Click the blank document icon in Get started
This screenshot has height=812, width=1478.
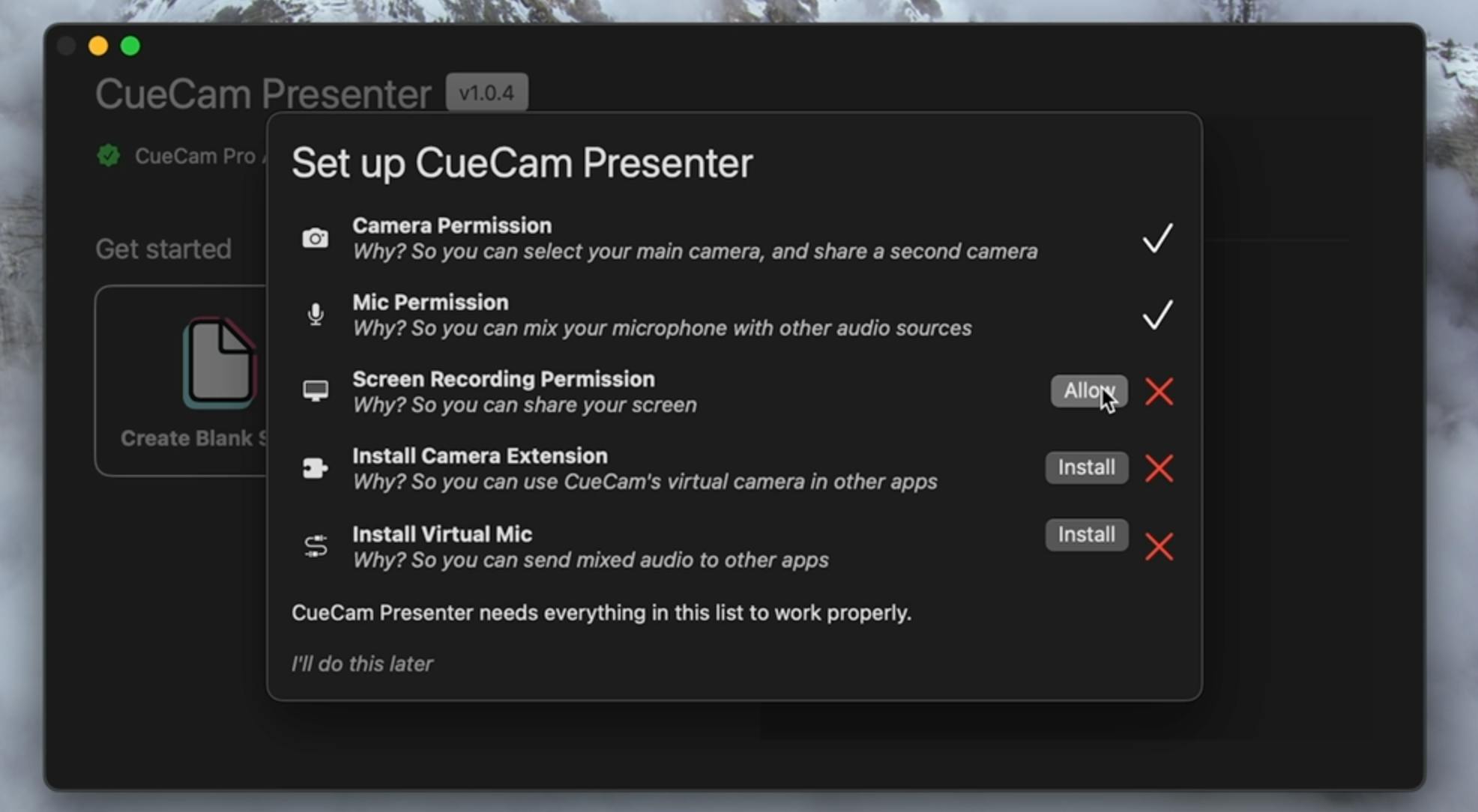click(x=220, y=363)
